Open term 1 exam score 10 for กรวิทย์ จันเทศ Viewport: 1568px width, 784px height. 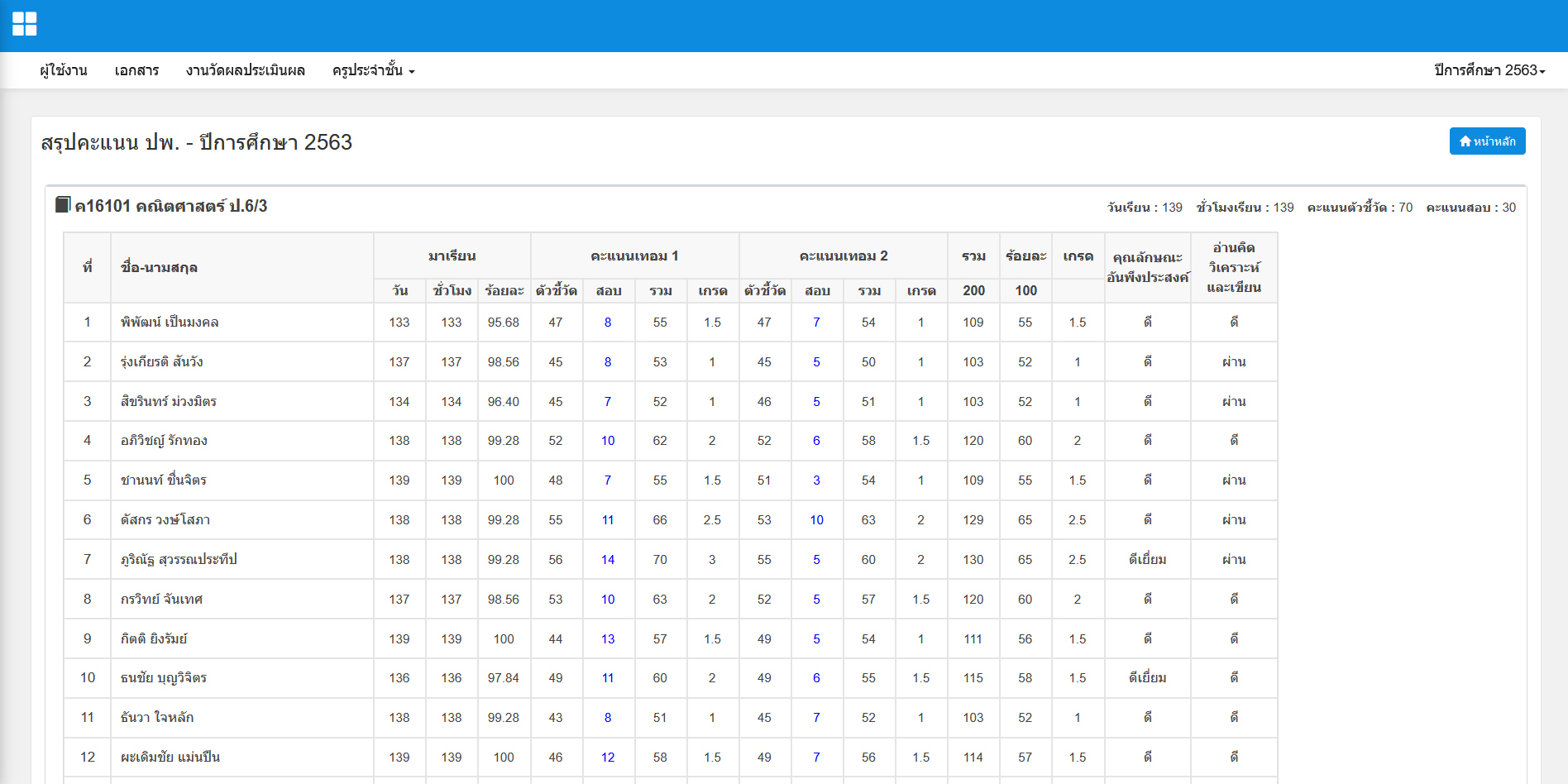608,600
